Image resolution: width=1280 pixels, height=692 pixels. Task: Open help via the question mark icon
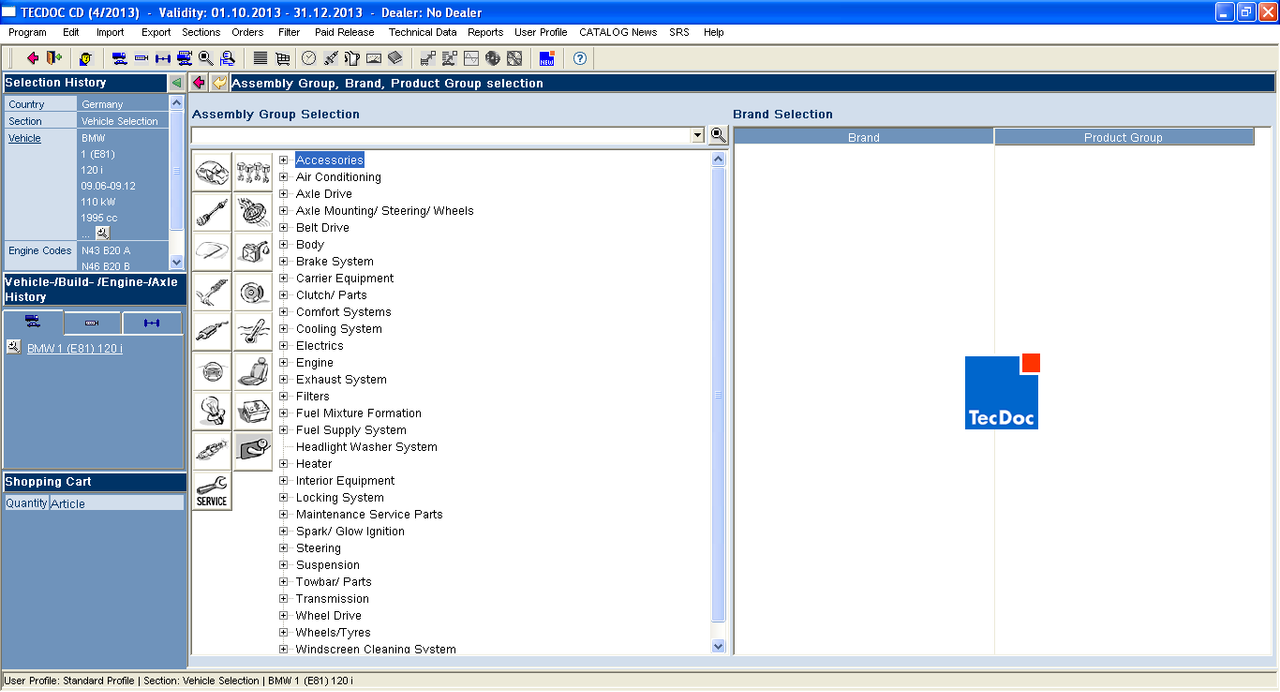pos(580,58)
